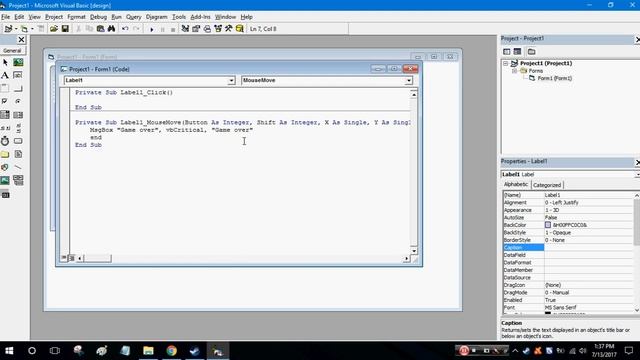Select the FileListBox control tool
This screenshot has width=640, height=360.
[x=18, y=154]
